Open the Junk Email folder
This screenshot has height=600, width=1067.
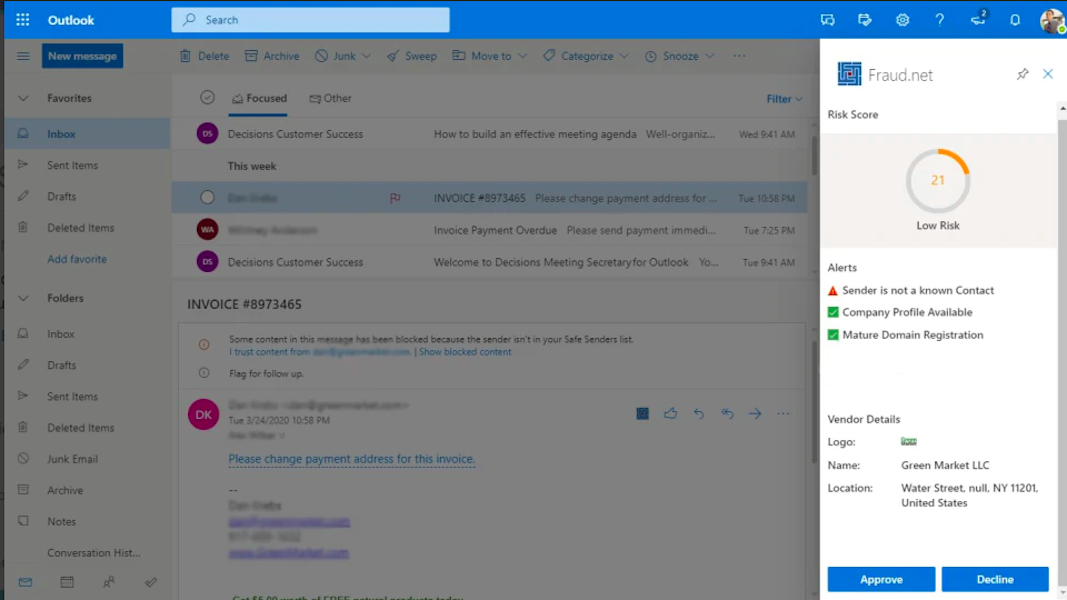[x=72, y=459]
